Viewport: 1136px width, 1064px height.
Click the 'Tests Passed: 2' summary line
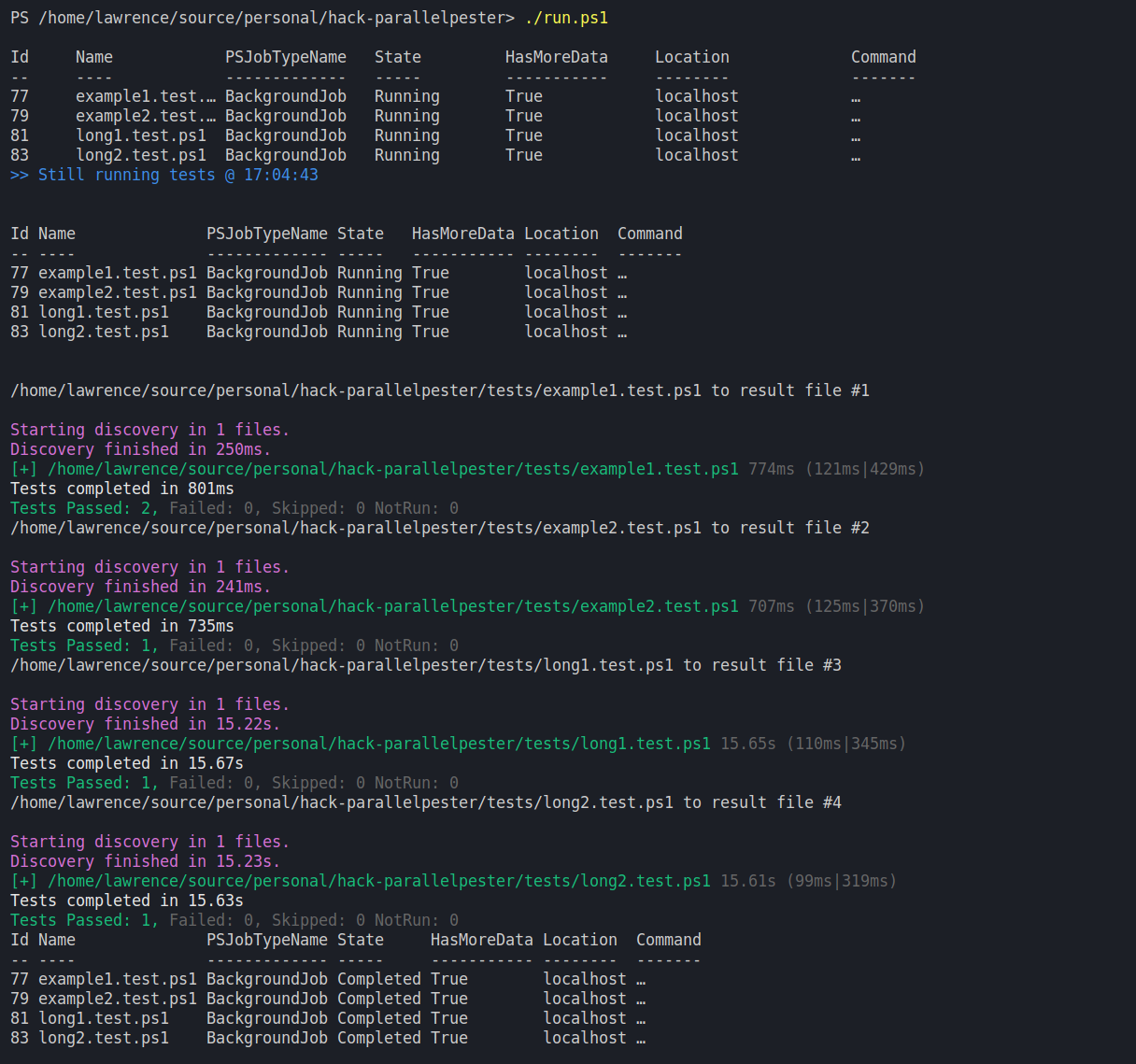[84, 508]
